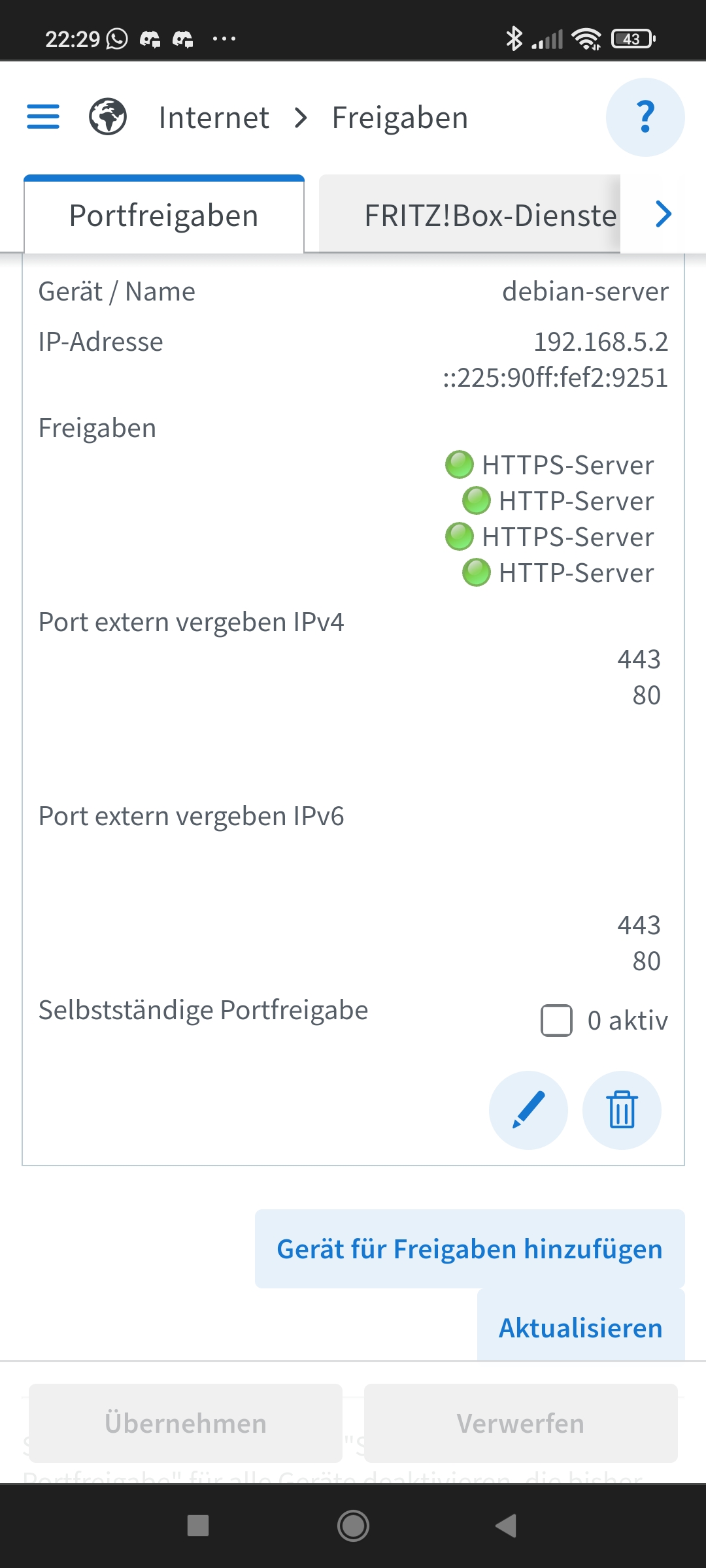Tap the Android back navigation button
Screen dimensions: 706x1568
pyautogui.click(x=505, y=1526)
